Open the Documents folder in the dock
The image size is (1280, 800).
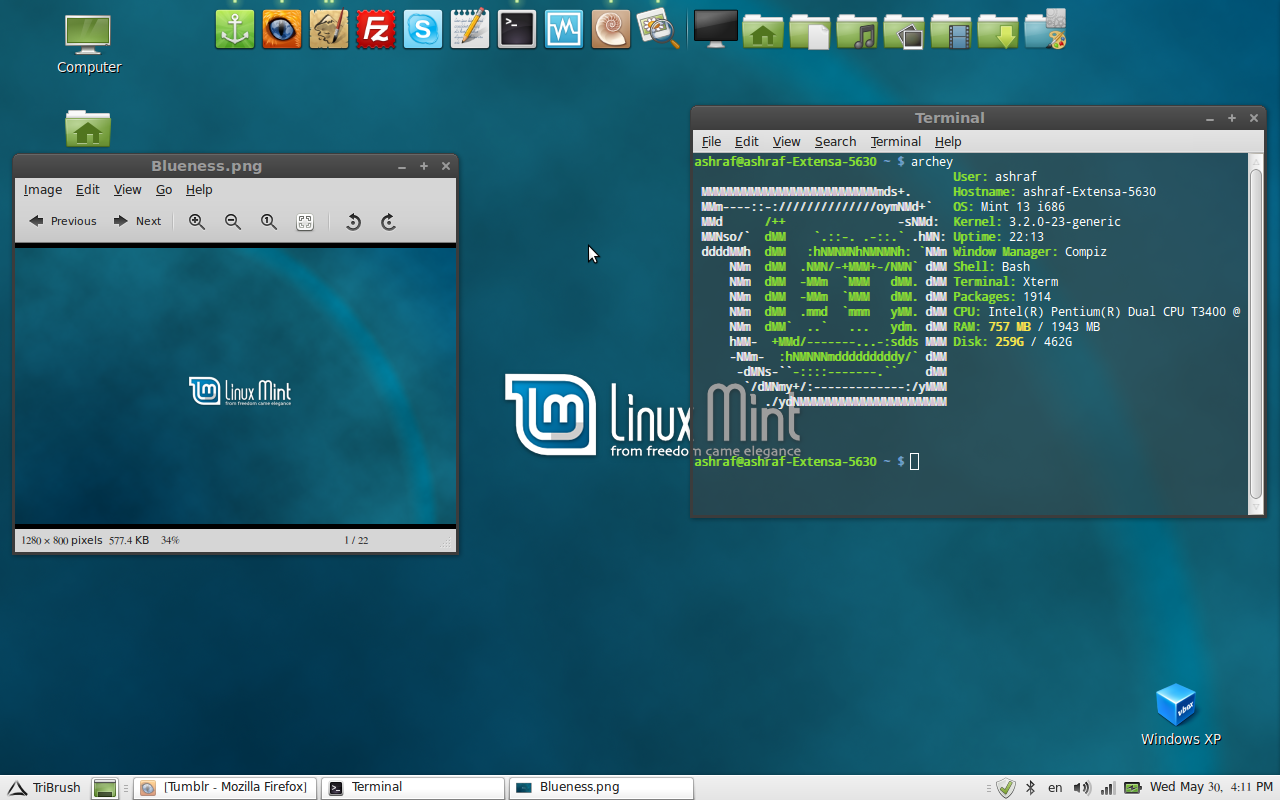pyautogui.click(x=810, y=30)
